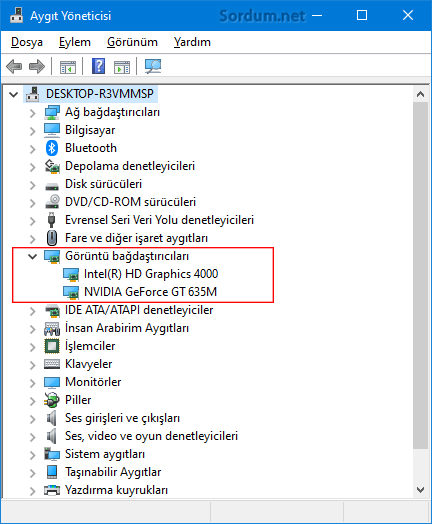Collapse the DESKTOP-R3VMMSP root node

point(14,95)
